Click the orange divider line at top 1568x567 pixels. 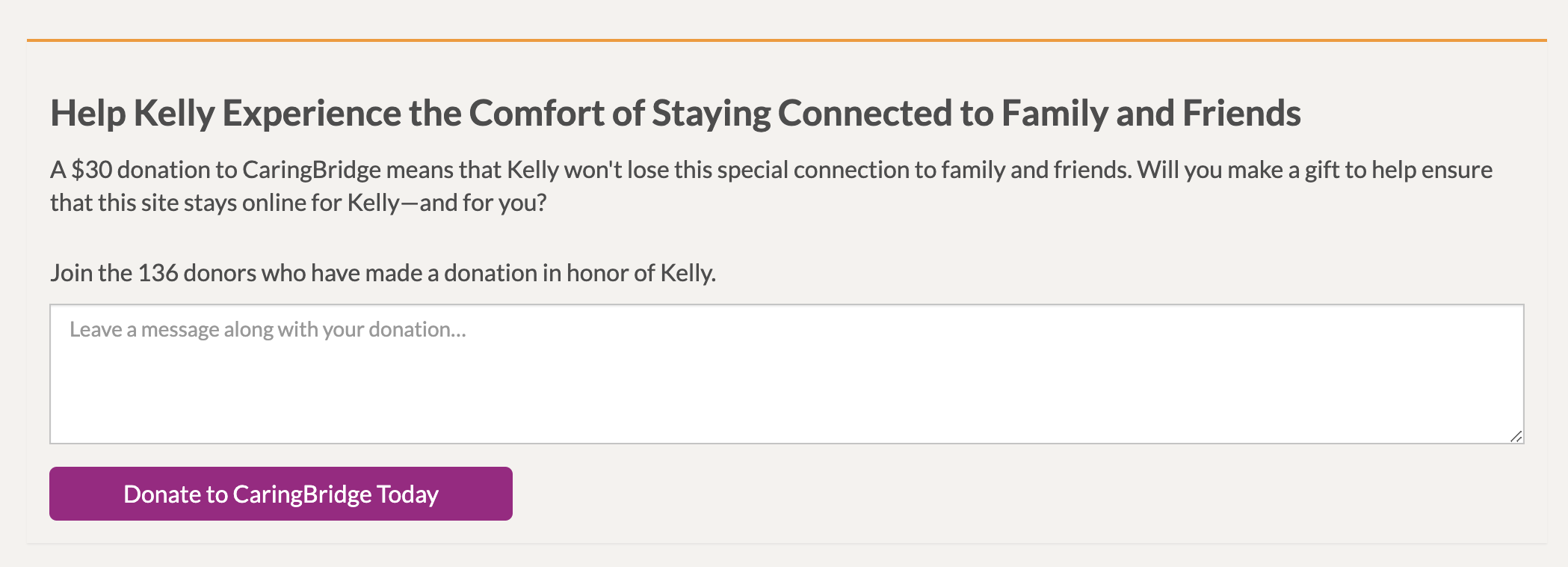click(786, 40)
